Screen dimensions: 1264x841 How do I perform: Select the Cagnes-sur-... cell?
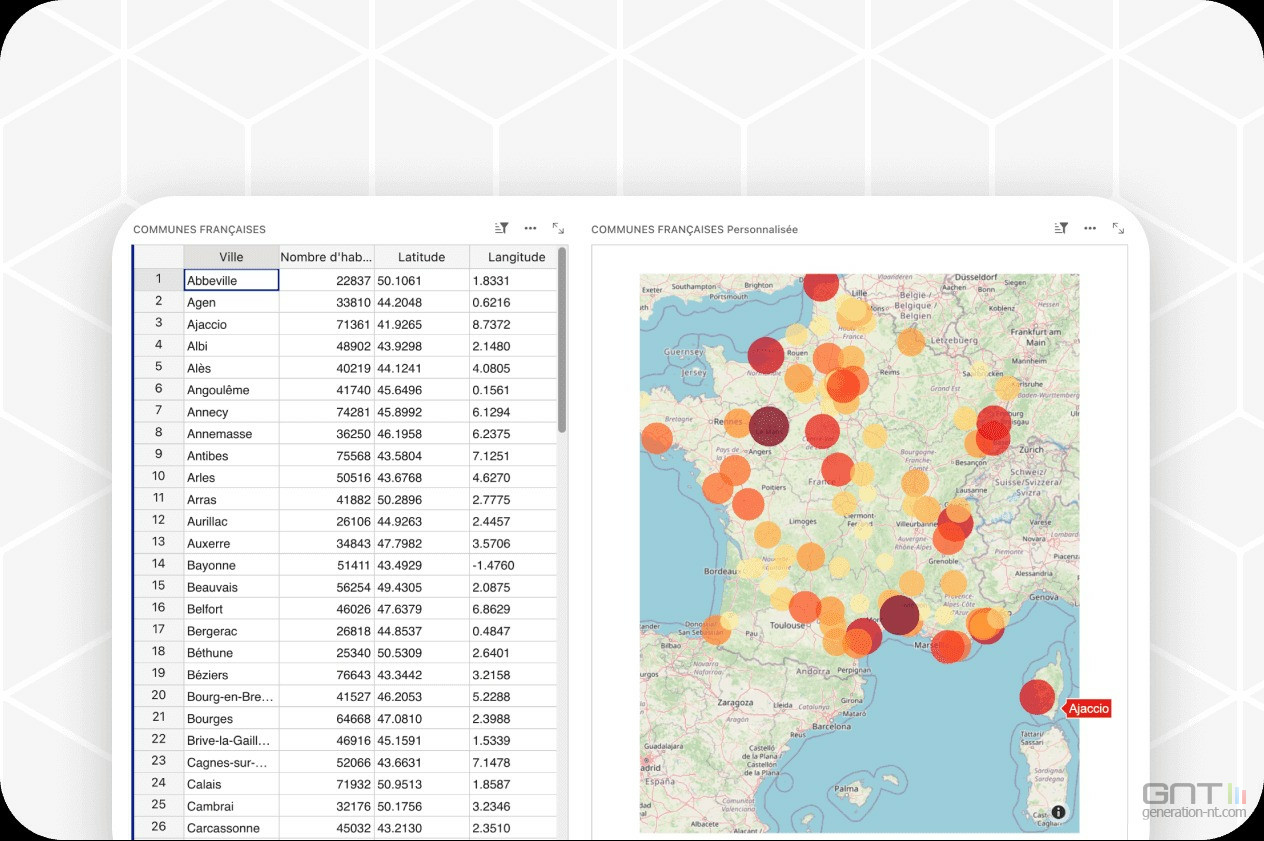click(231, 762)
